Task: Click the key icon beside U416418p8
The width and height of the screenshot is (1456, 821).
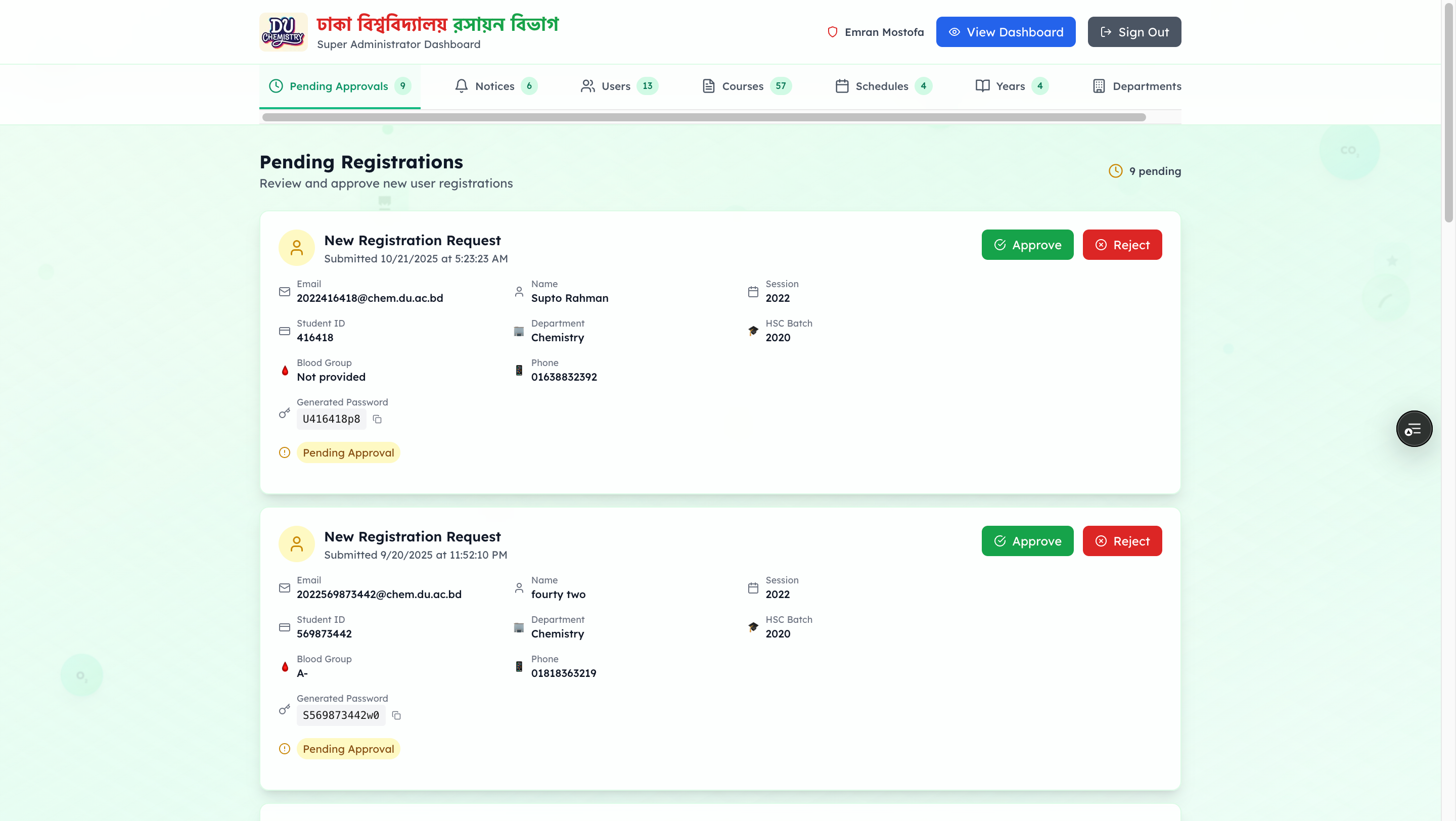Action: (x=284, y=413)
